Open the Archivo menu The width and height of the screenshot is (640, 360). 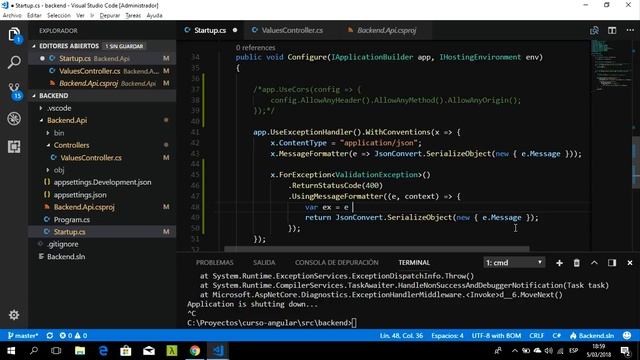(x=12, y=16)
